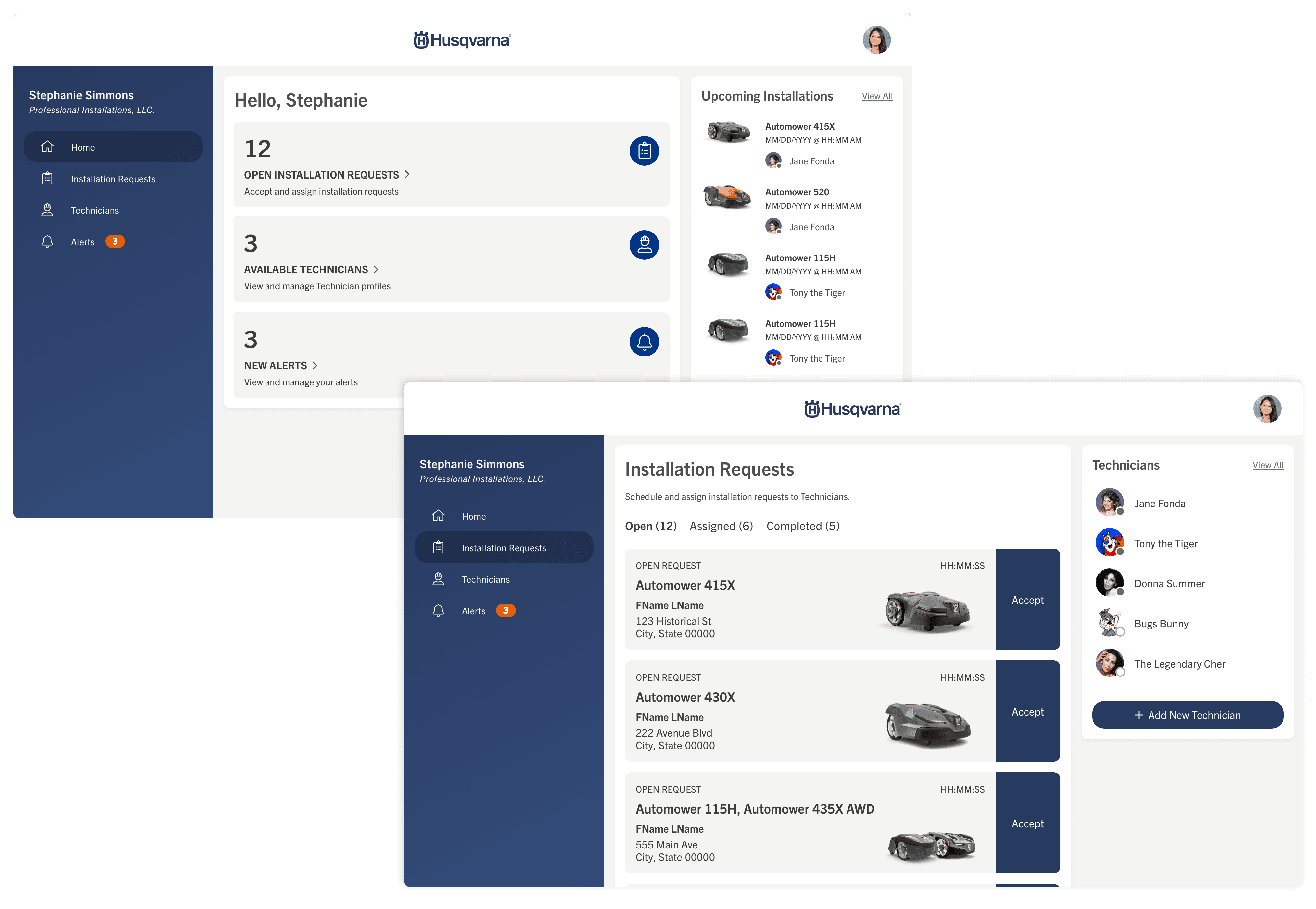The height and width of the screenshot is (909, 1316).
Task: Click Tony the Tiger's avatar in Technicians panel
Action: 1110,543
